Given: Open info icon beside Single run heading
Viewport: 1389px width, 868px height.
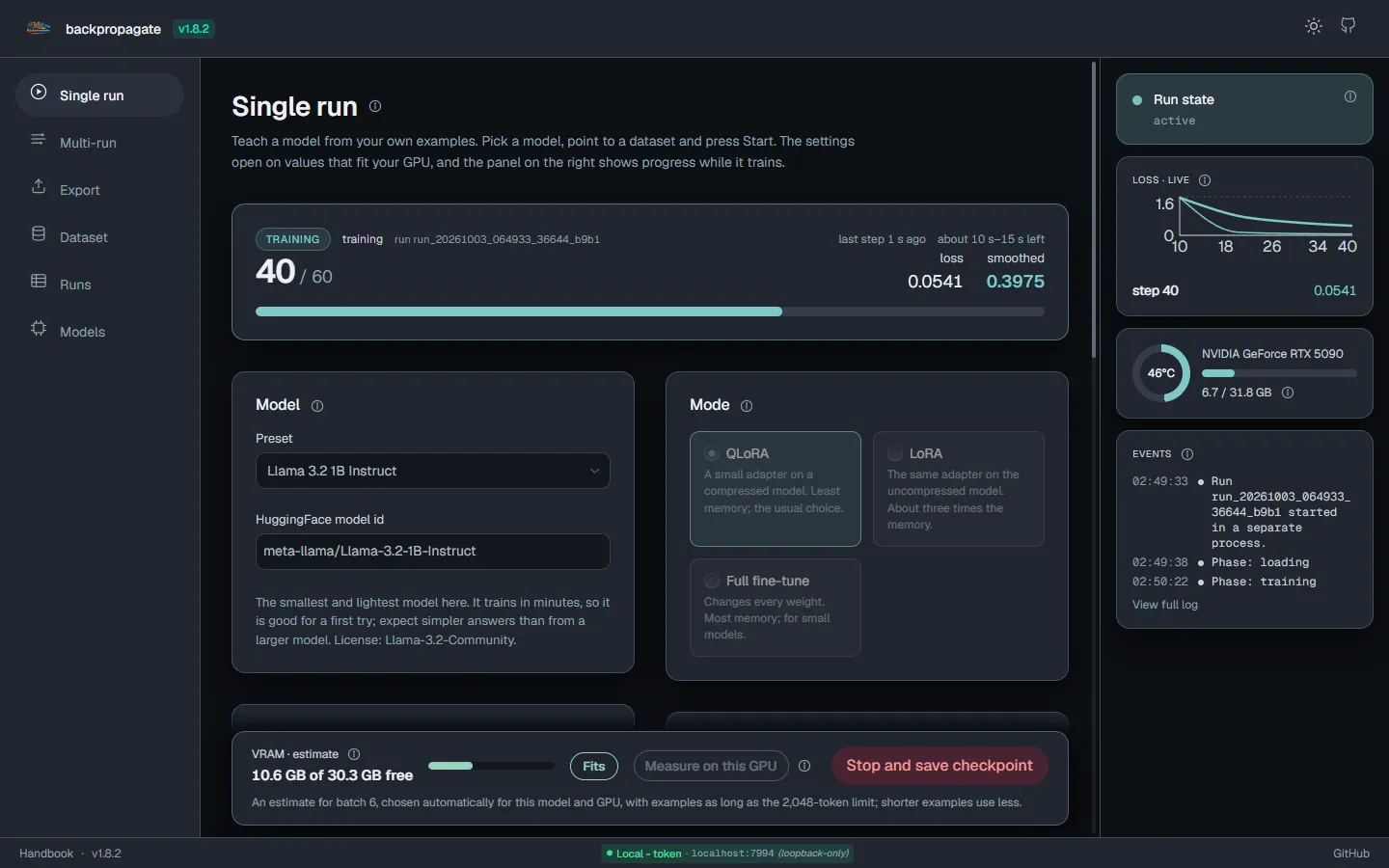Looking at the screenshot, I should (x=375, y=106).
